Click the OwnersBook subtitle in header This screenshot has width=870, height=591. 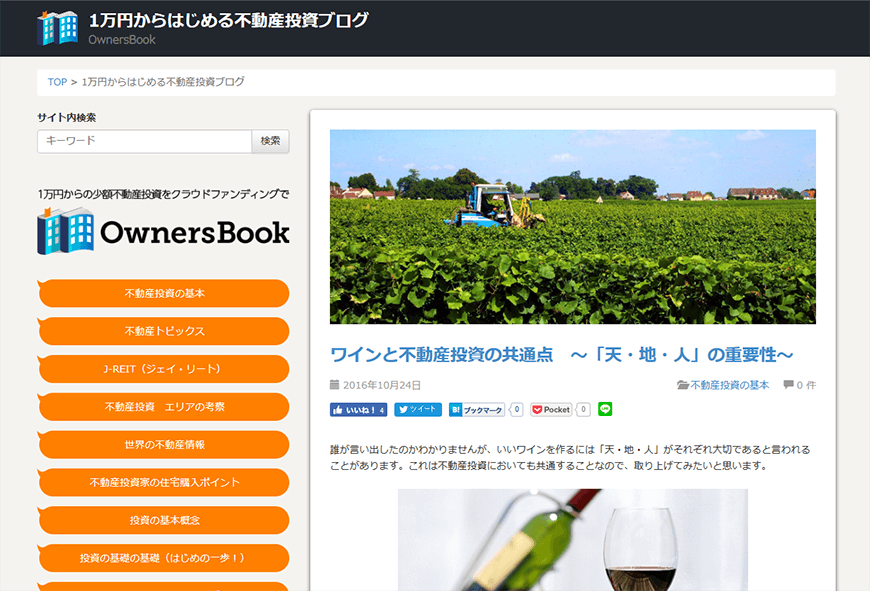pyautogui.click(x=122, y=39)
